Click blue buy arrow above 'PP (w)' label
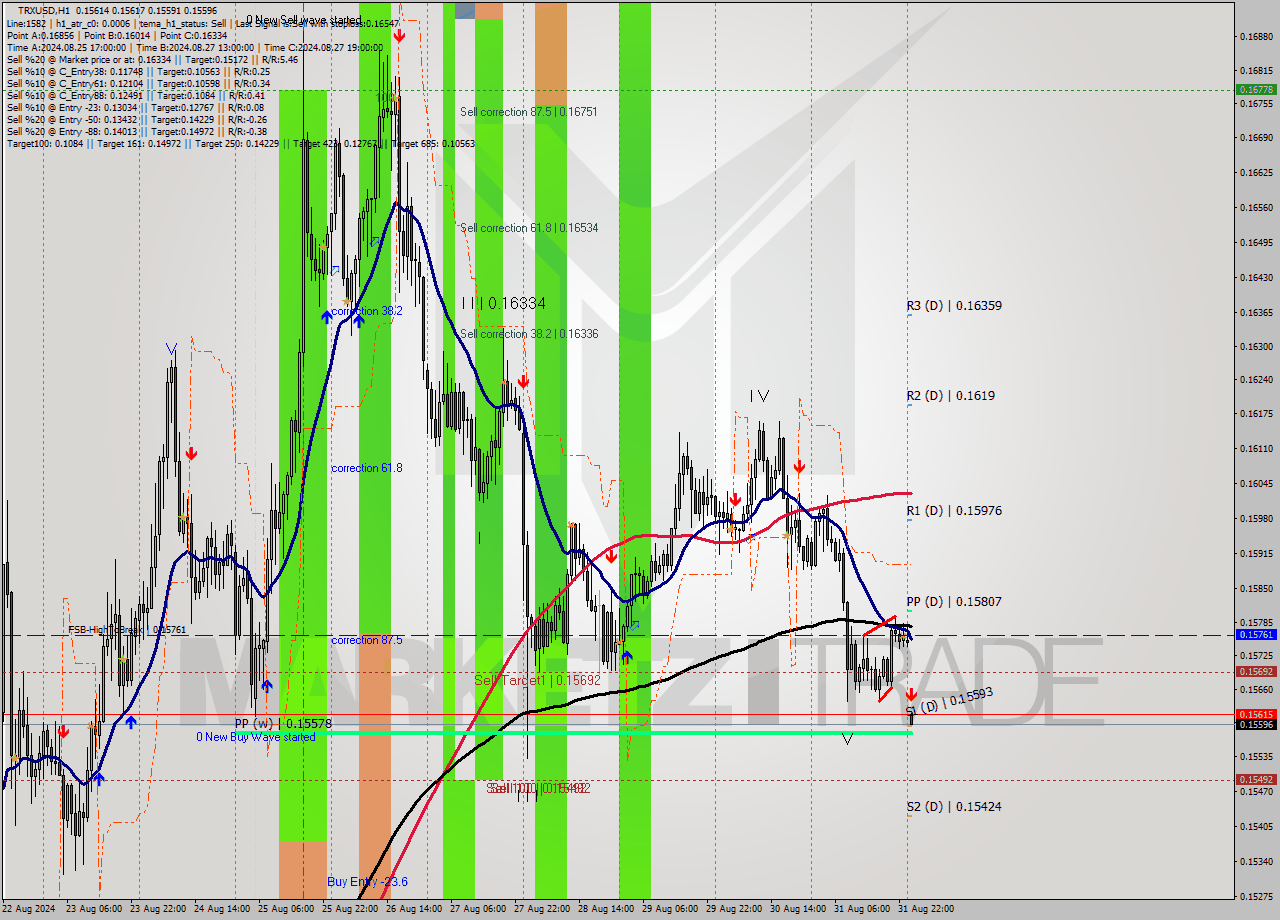1280x920 pixels. (x=266, y=686)
